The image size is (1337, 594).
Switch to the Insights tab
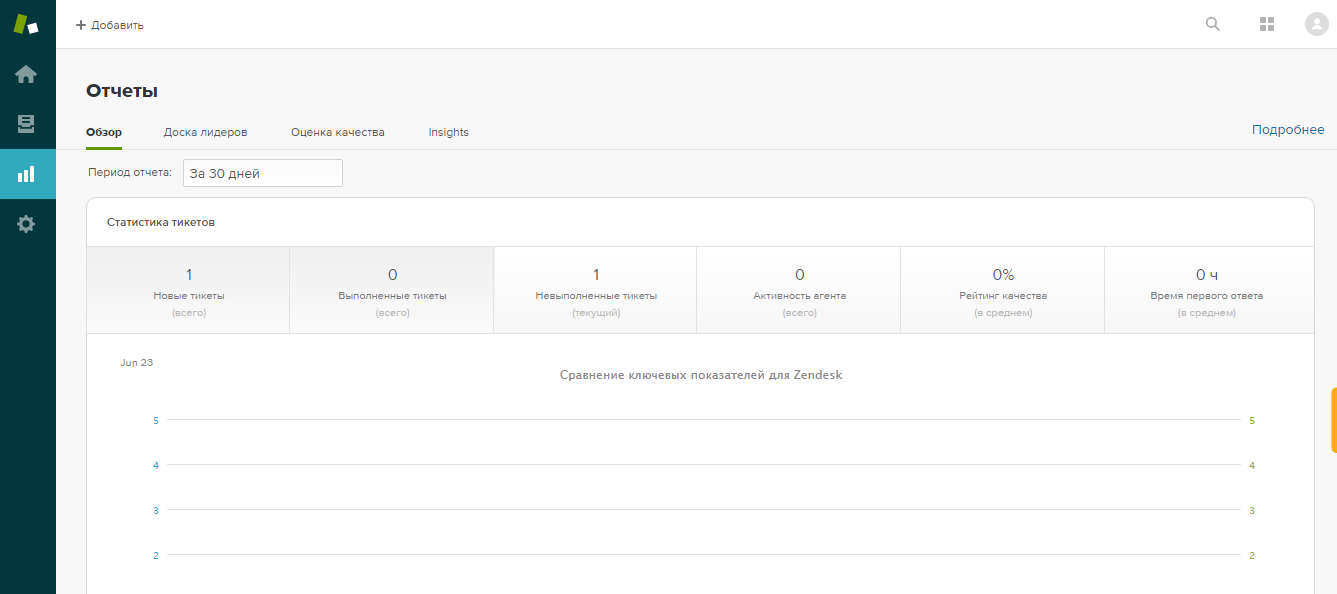point(447,131)
